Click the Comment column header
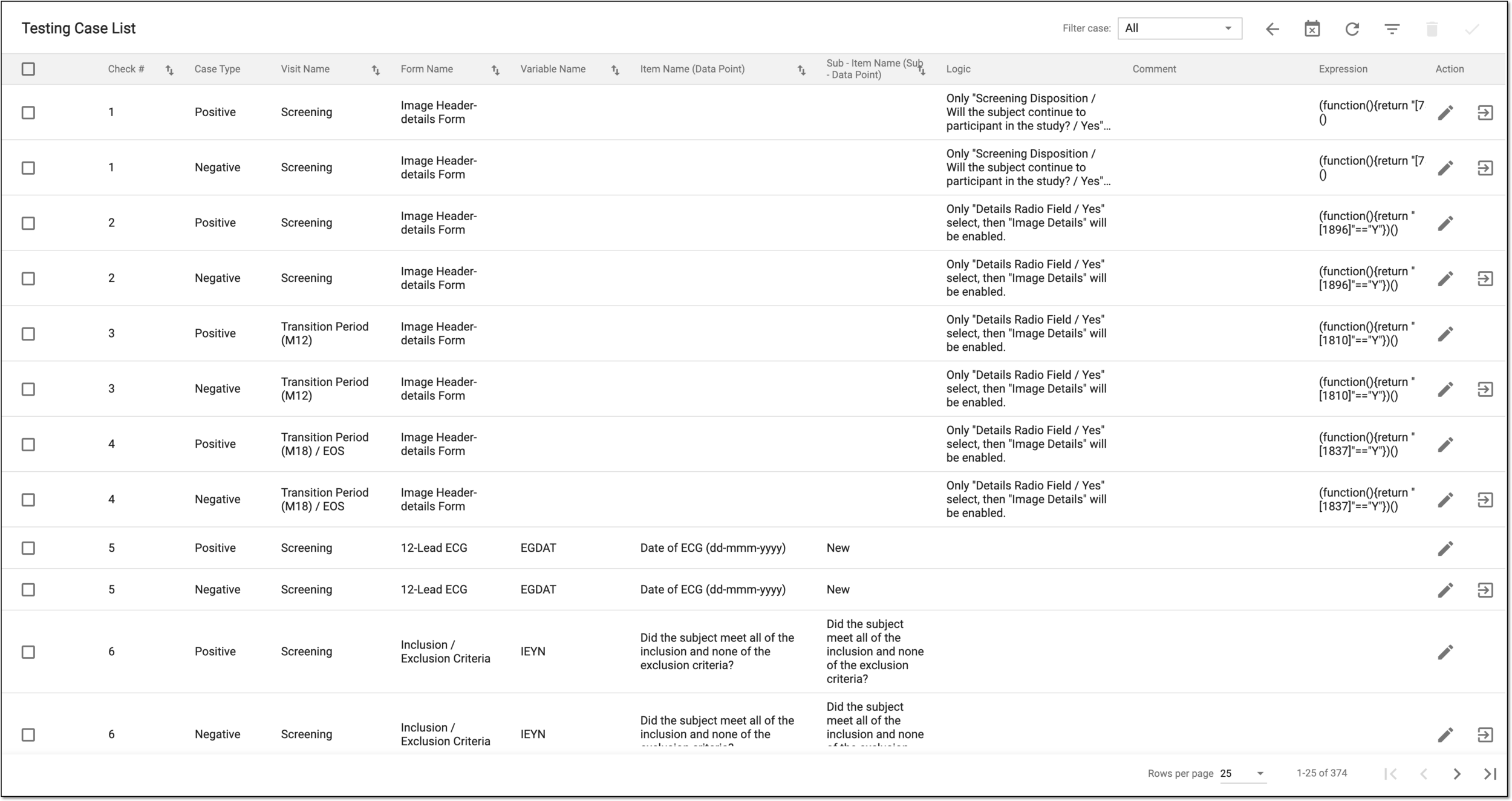The height and width of the screenshot is (801, 1512). (1154, 69)
